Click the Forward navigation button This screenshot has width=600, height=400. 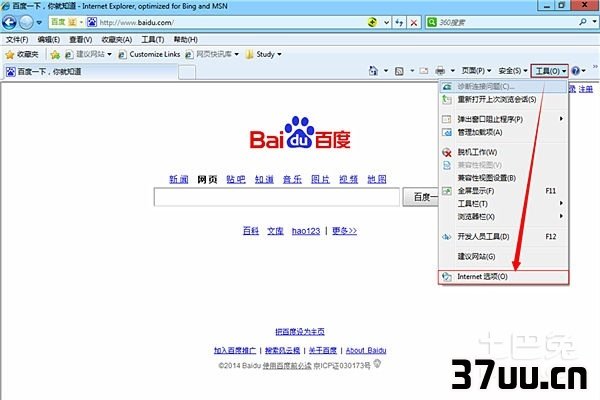[26, 23]
